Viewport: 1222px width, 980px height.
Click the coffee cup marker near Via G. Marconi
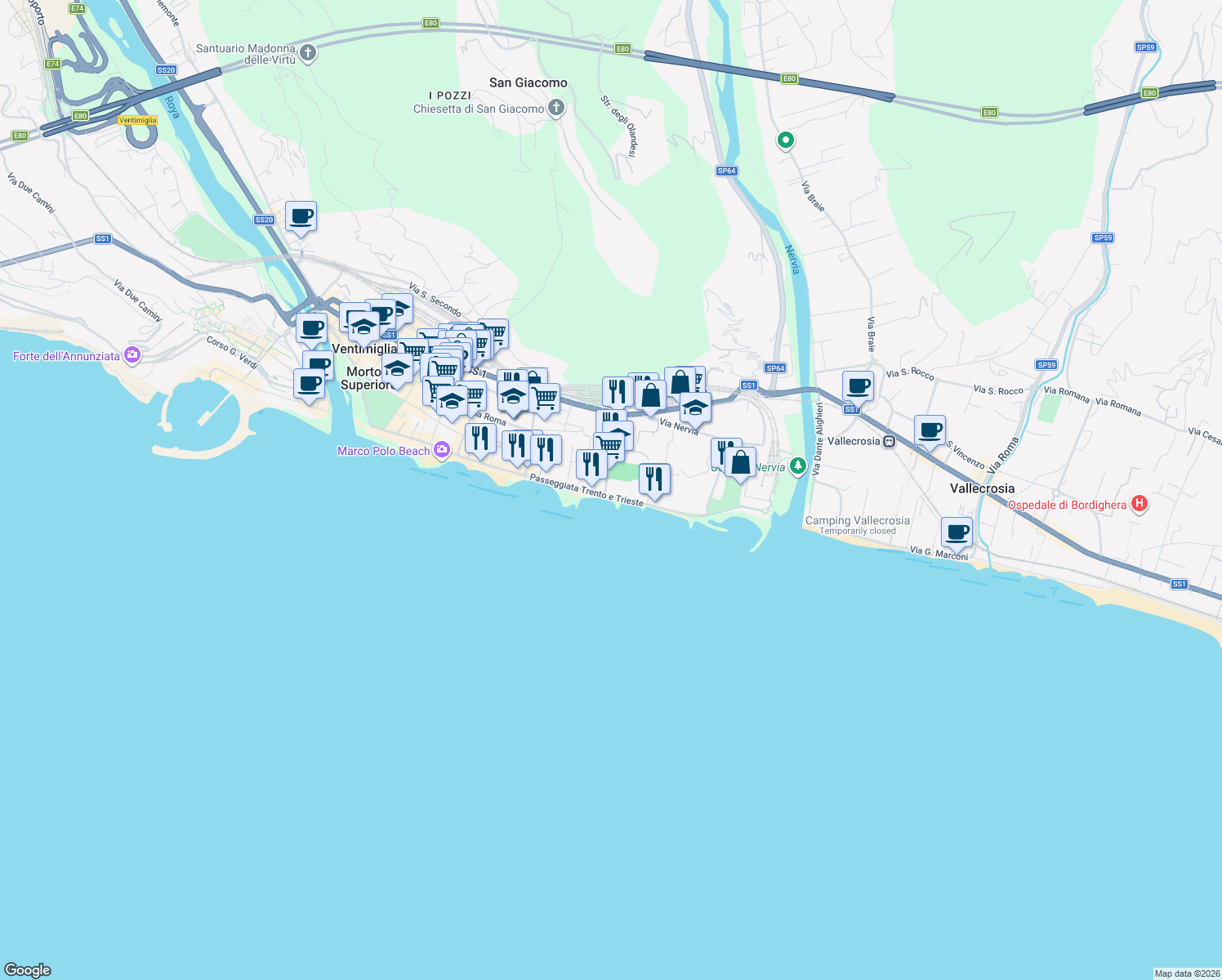click(956, 531)
